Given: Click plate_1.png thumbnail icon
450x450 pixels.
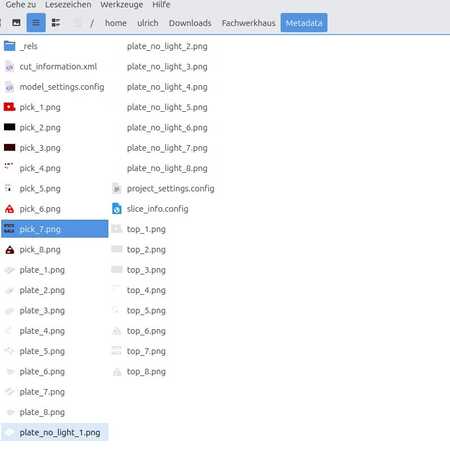Looking at the screenshot, I should coord(10,270).
